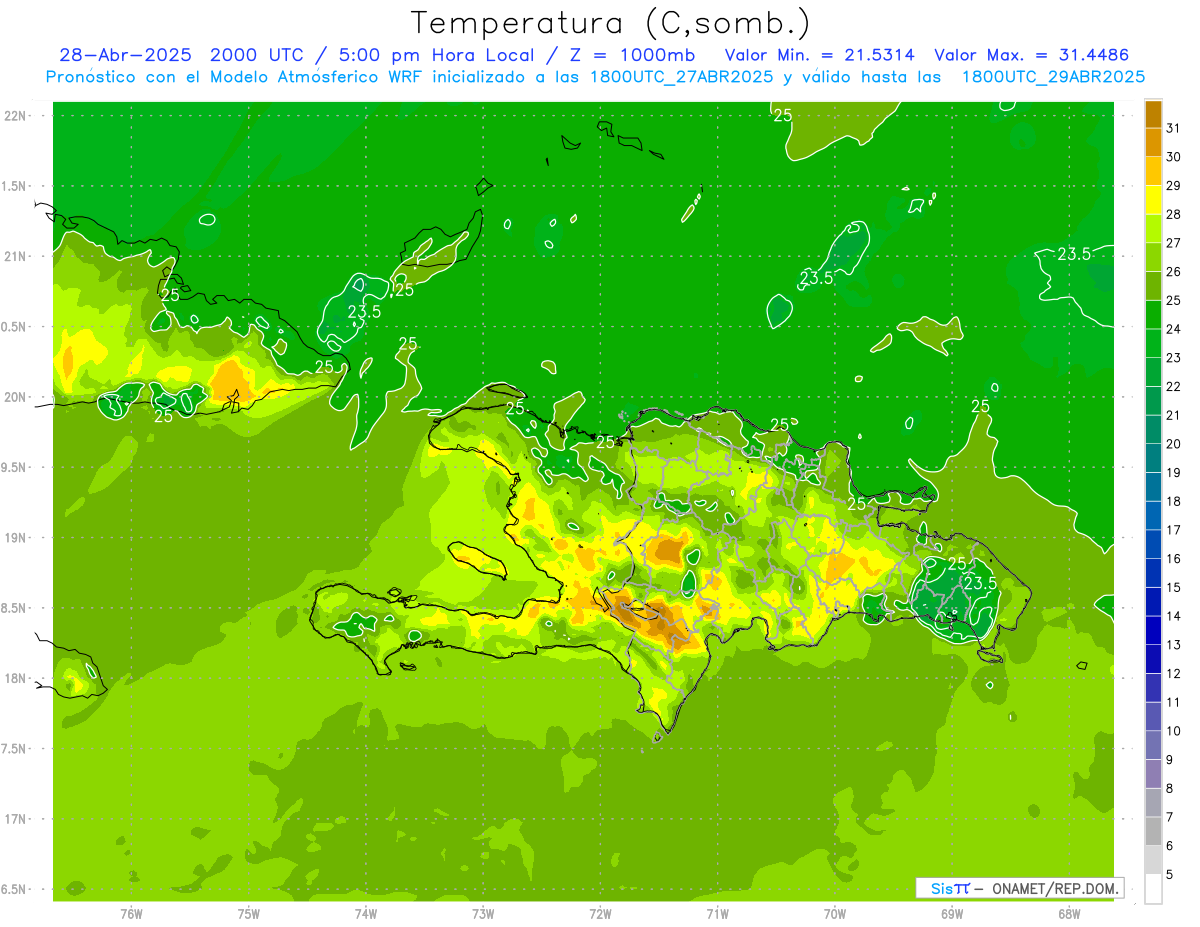Click the "70W" longitude axis label

[834, 914]
